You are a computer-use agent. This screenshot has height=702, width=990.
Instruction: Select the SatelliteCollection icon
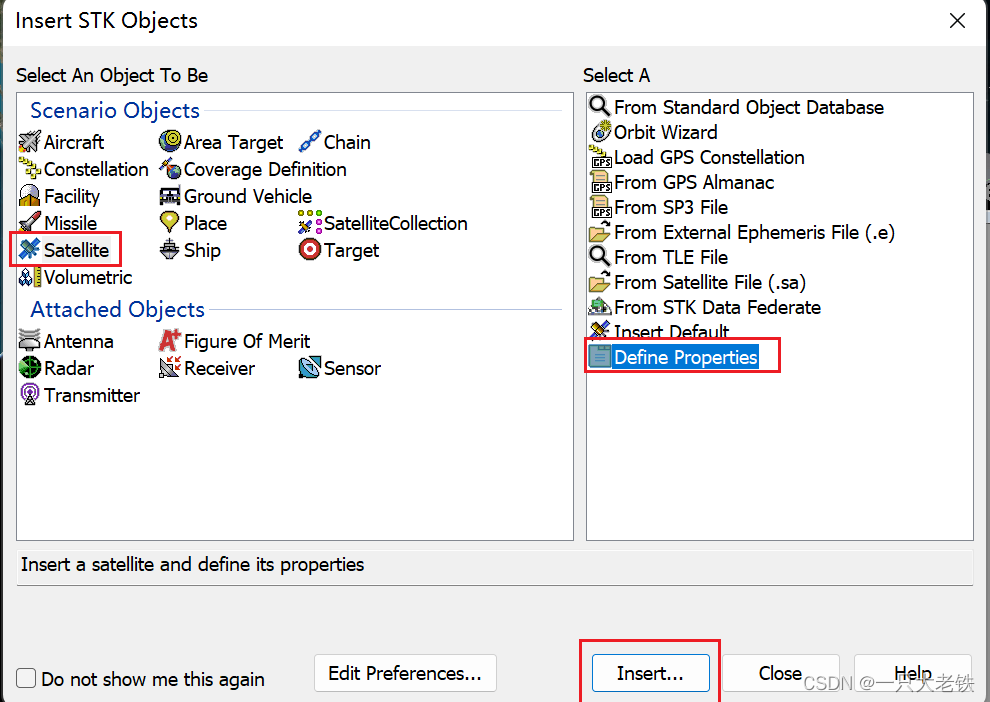pyautogui.click(x=310, y=223)
